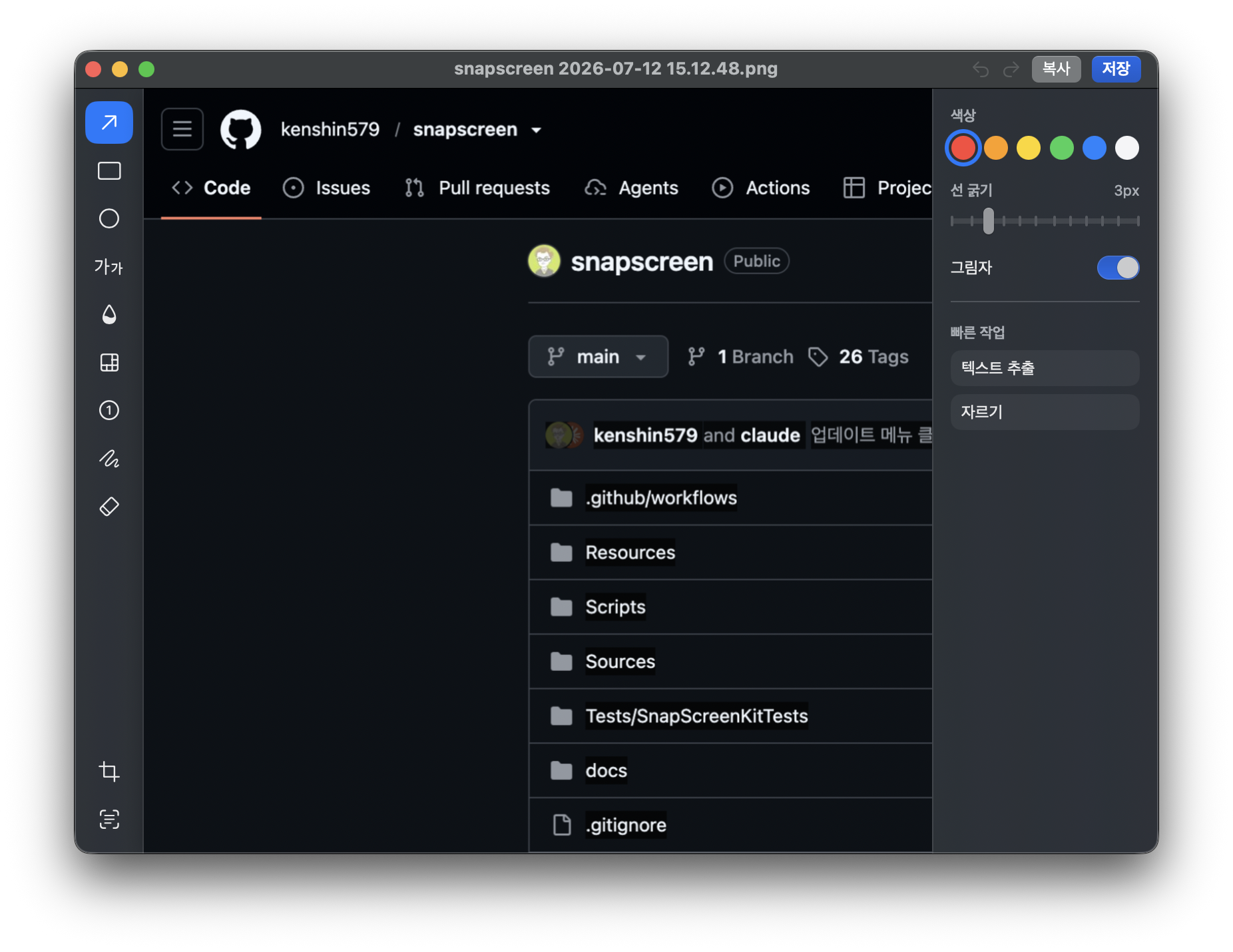Click the Resources folder icon
The width and height of the screenshot is (1233, 952).
click(x=561, y=553)
